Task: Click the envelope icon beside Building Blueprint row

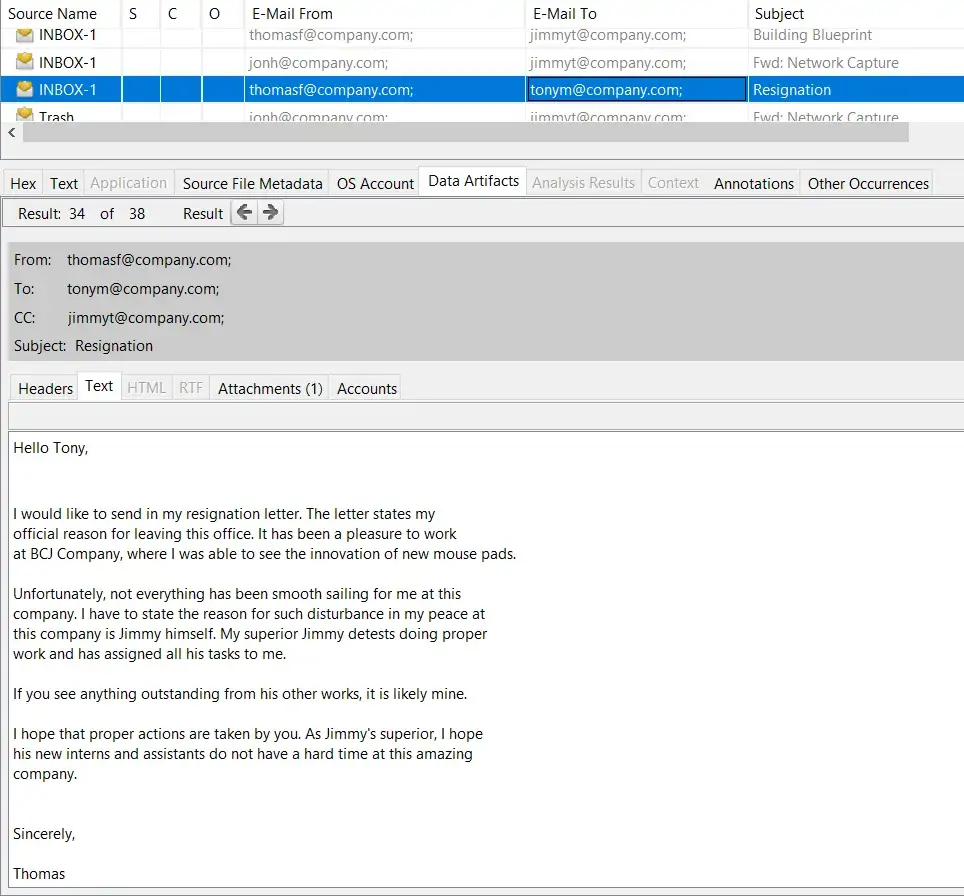Action: tap(23, 34)
